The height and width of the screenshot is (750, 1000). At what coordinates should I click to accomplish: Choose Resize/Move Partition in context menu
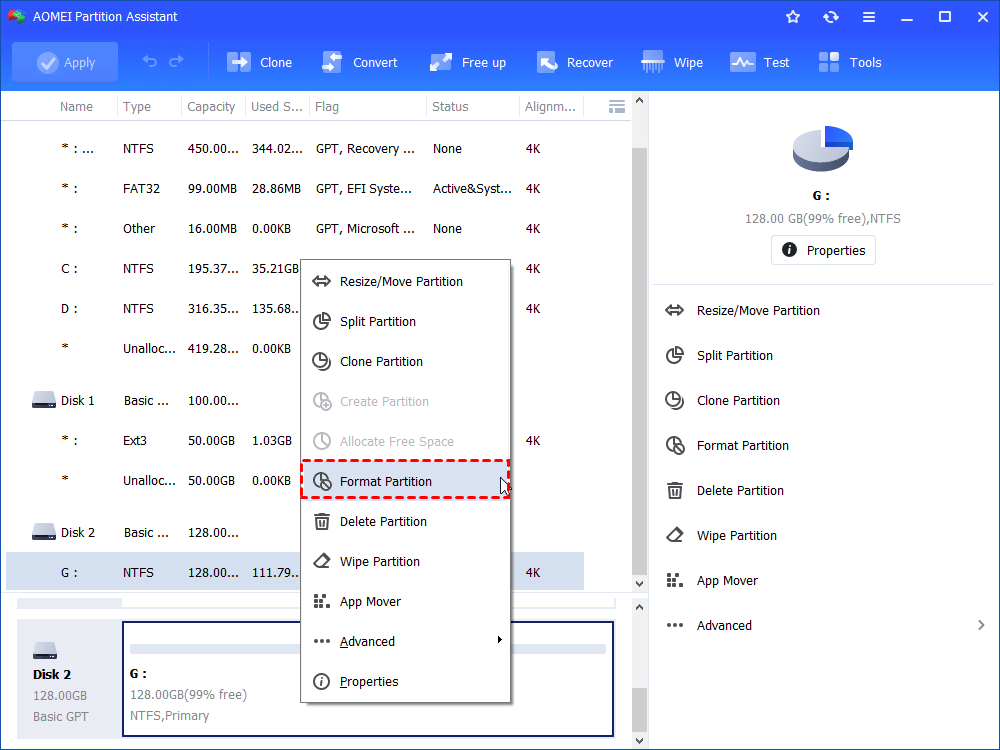pos(406,281)
